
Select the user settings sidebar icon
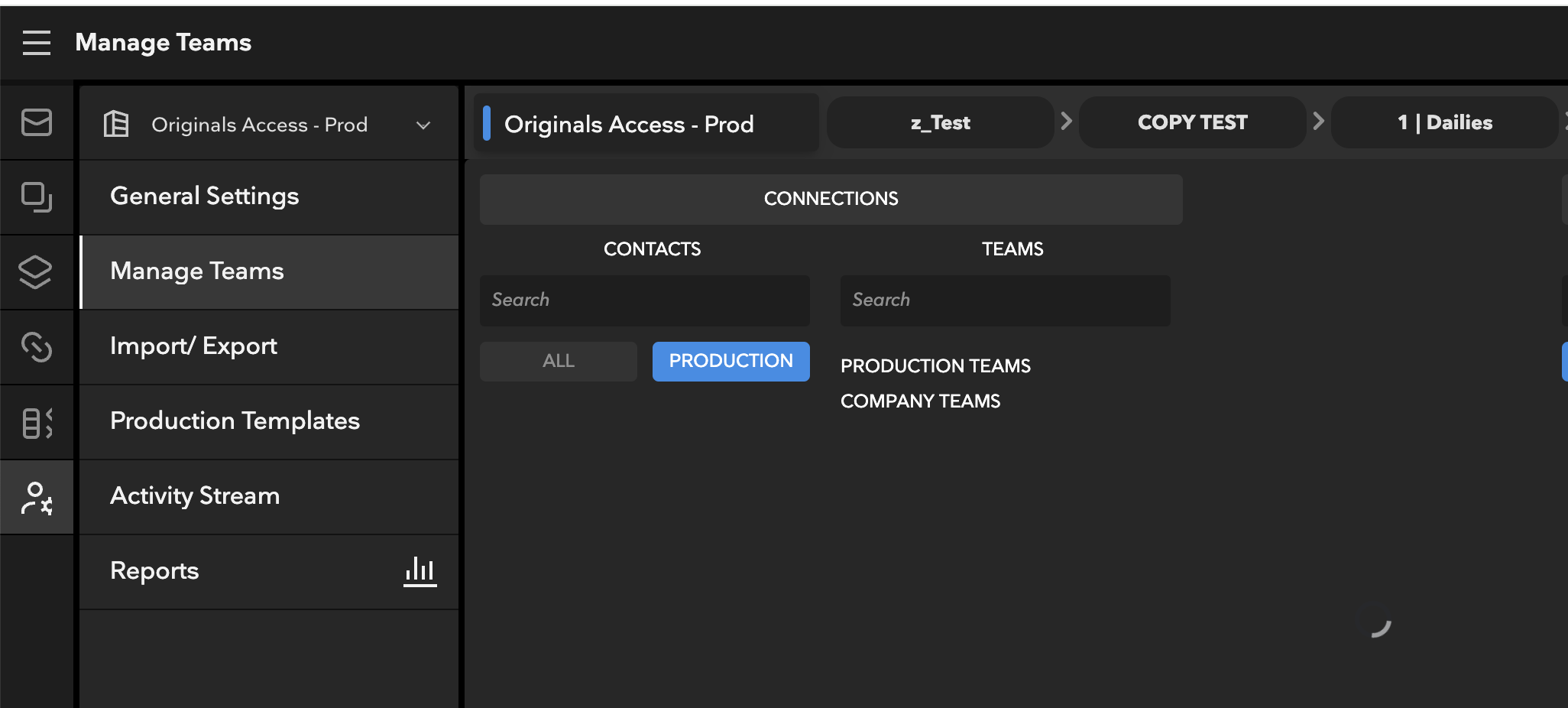(36, 498)
